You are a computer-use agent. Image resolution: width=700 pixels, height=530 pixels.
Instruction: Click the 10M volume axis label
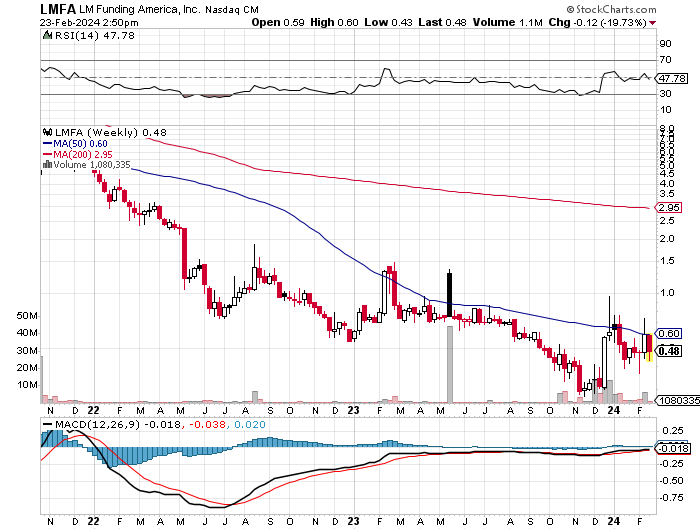point(27,385)
